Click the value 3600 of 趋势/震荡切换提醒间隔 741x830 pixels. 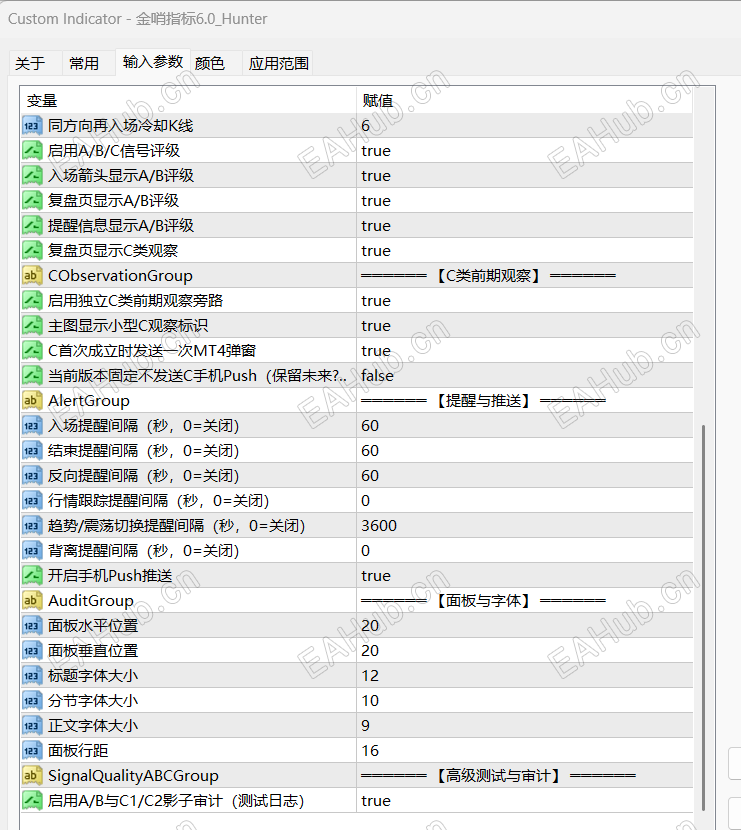tap(379, 526)
